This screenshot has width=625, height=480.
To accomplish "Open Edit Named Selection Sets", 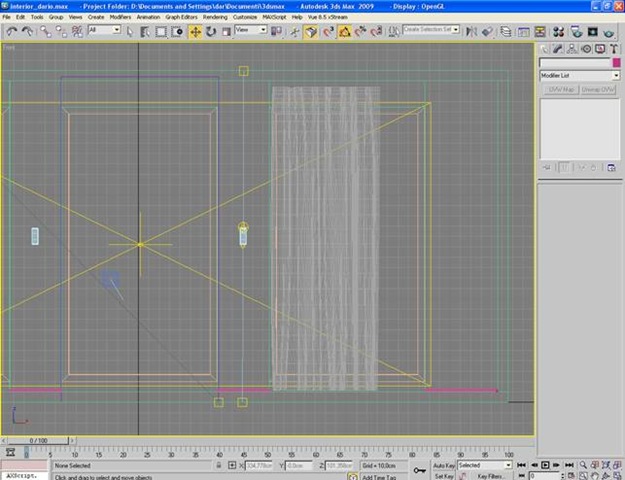I will click(394, 31).
